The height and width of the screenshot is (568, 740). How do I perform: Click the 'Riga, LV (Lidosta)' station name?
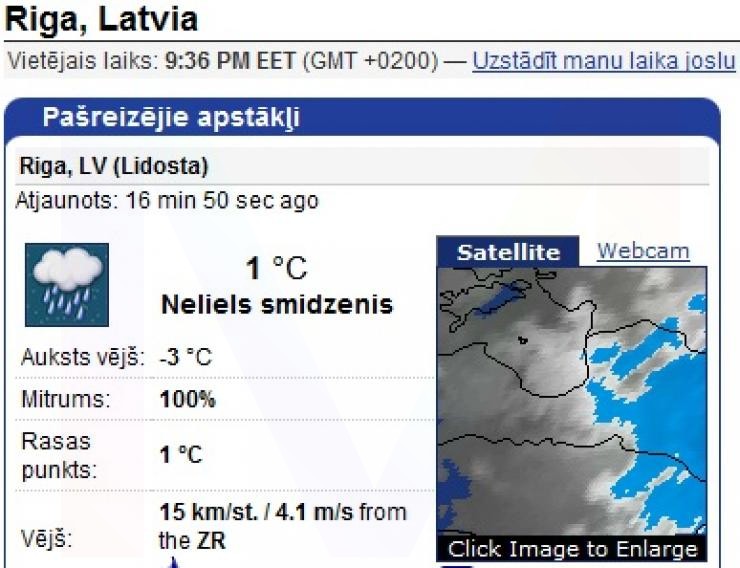click(x=113, y=165)
